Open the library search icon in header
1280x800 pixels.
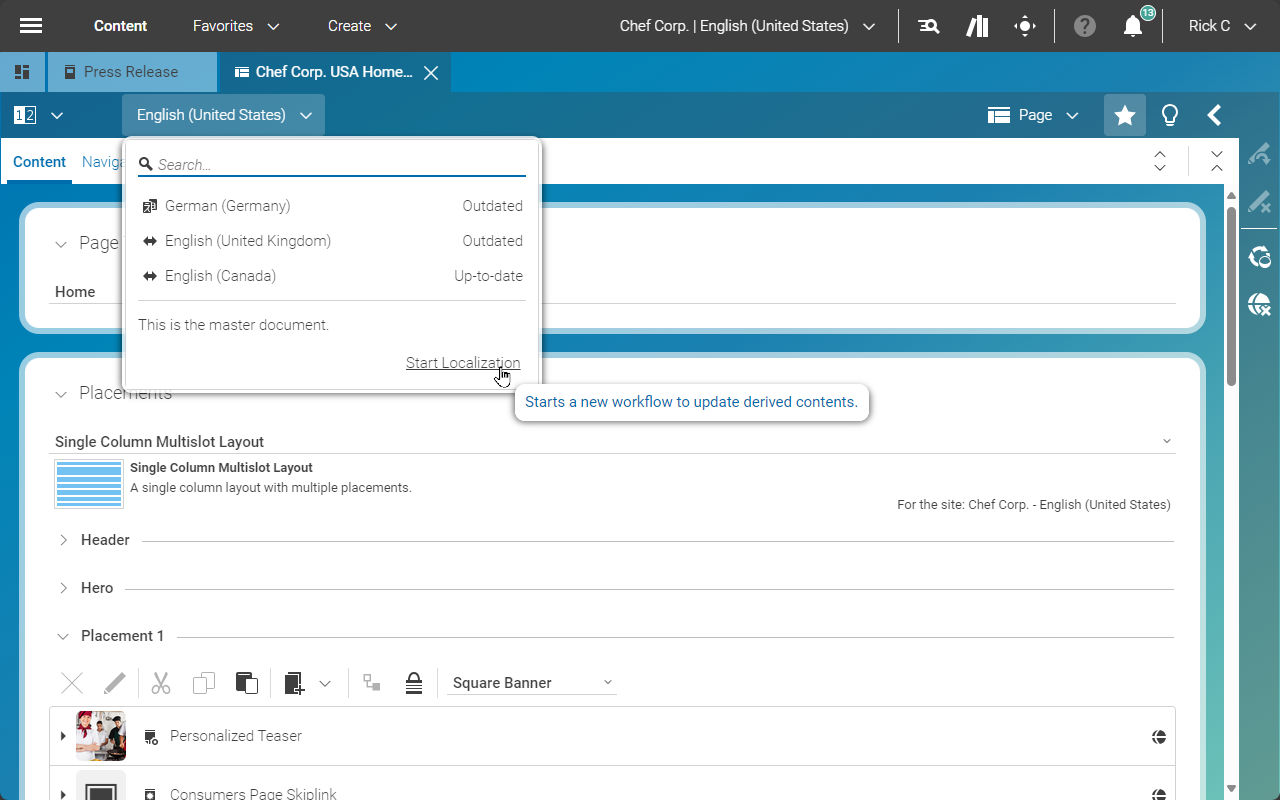928,25
